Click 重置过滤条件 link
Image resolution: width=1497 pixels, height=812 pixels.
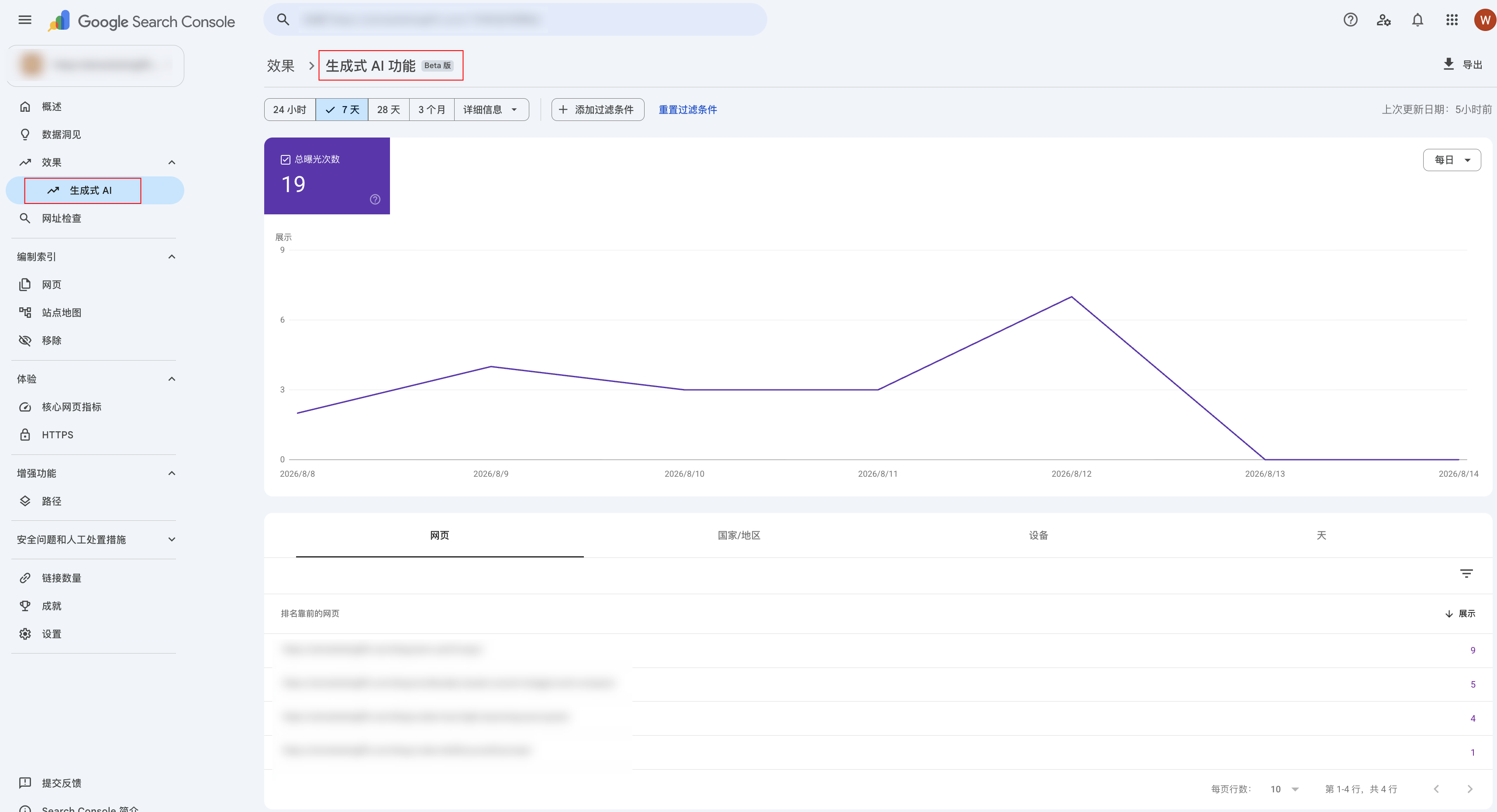pos(687,110)
